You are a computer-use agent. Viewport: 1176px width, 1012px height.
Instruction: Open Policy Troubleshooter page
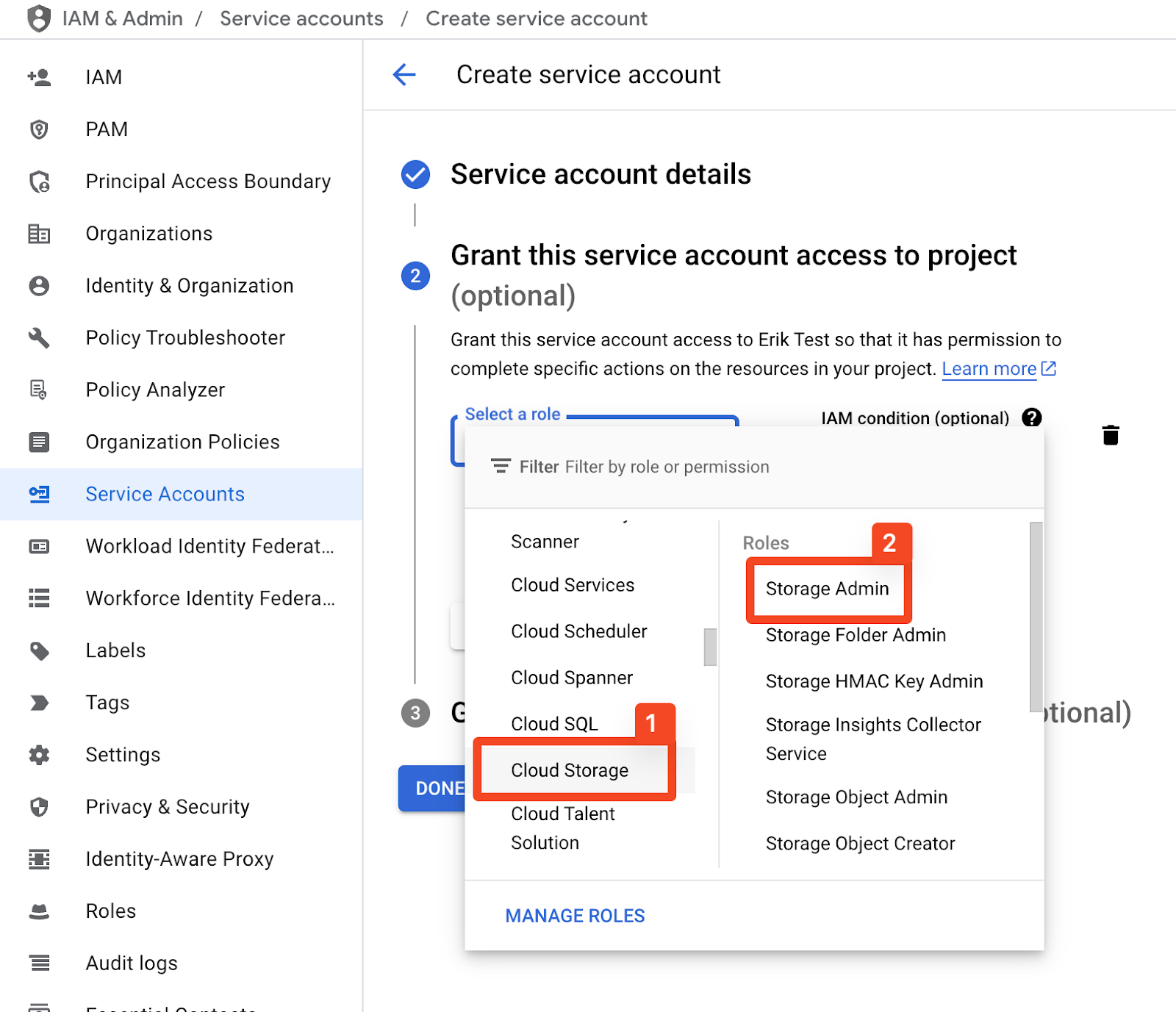point(181,338)
